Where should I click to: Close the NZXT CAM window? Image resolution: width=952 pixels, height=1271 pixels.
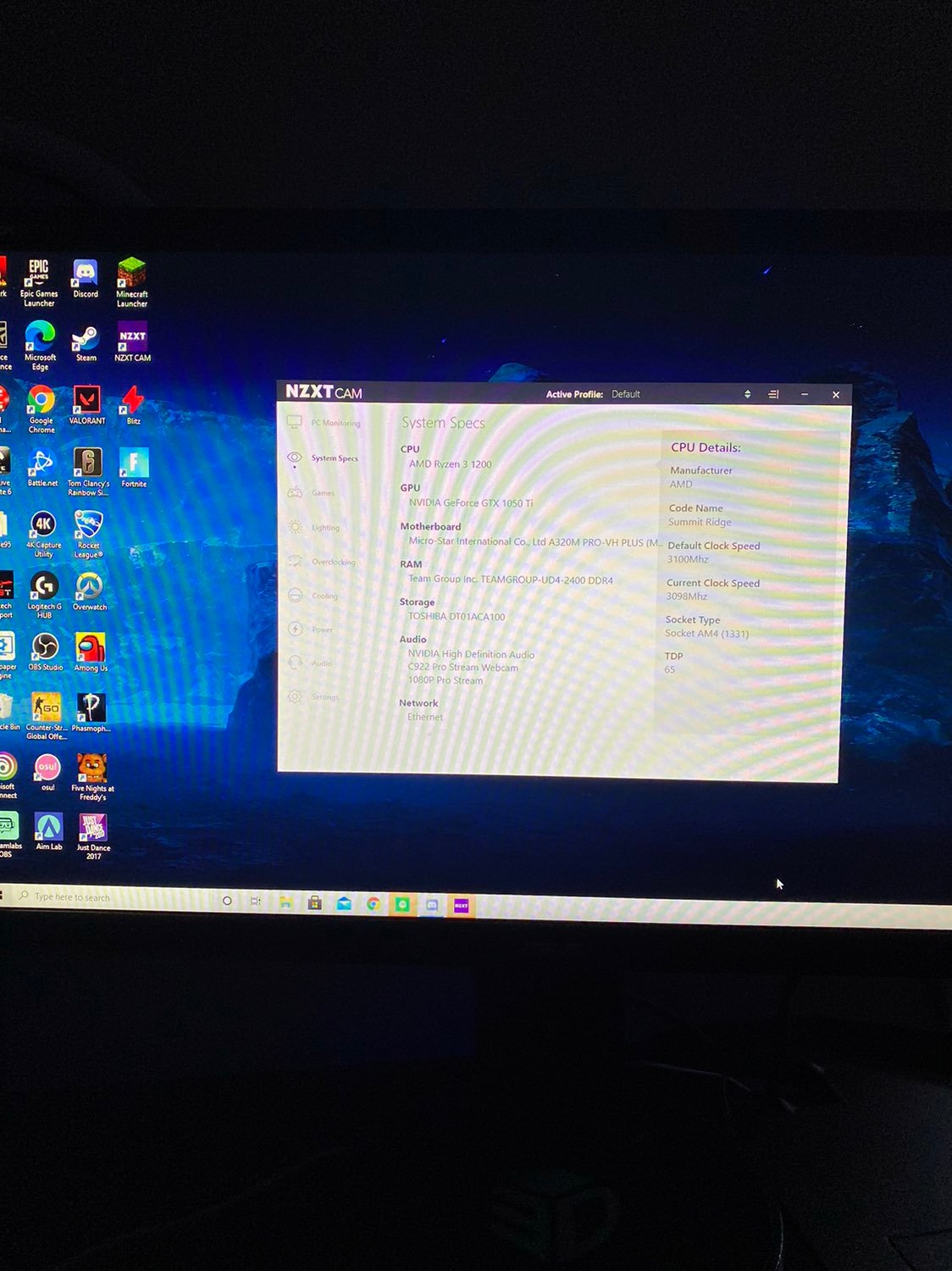tap(836, 395)
